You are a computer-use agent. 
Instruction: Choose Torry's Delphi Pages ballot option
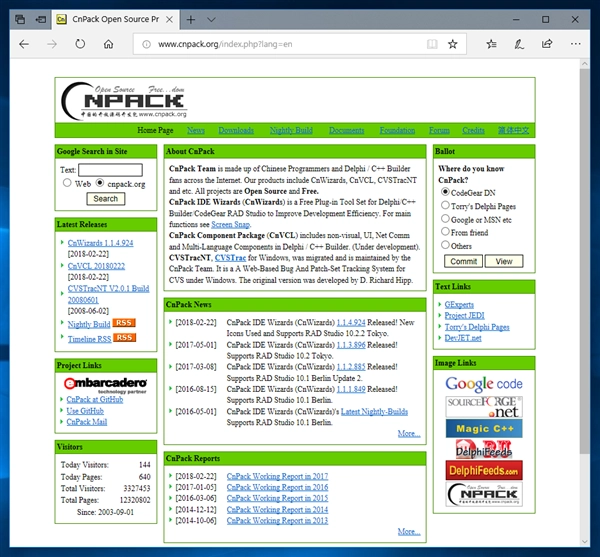[x=445, y=205]
